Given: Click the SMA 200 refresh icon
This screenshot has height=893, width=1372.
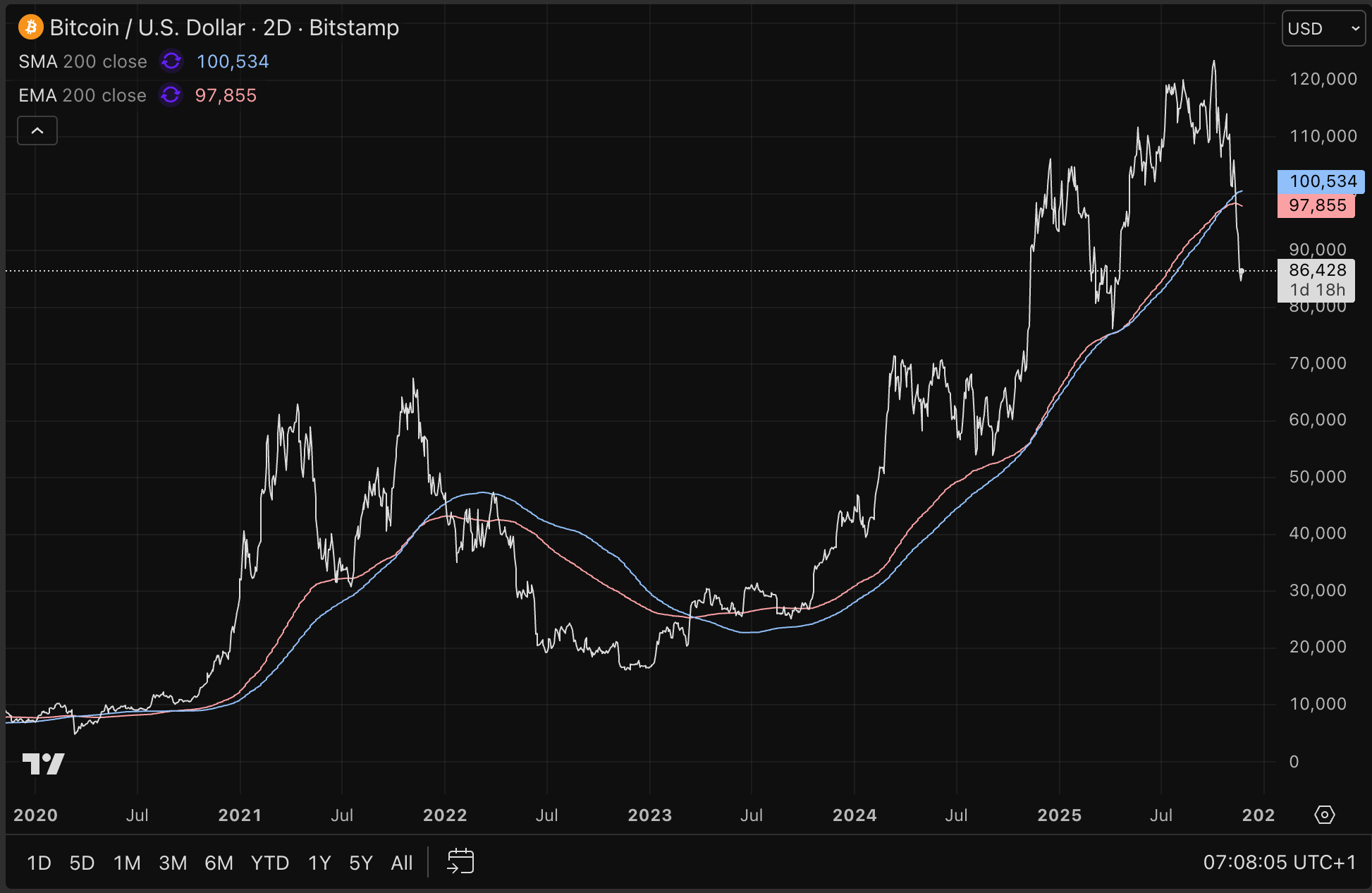Looking at the screenshot, I should click(x=171, y=61).
